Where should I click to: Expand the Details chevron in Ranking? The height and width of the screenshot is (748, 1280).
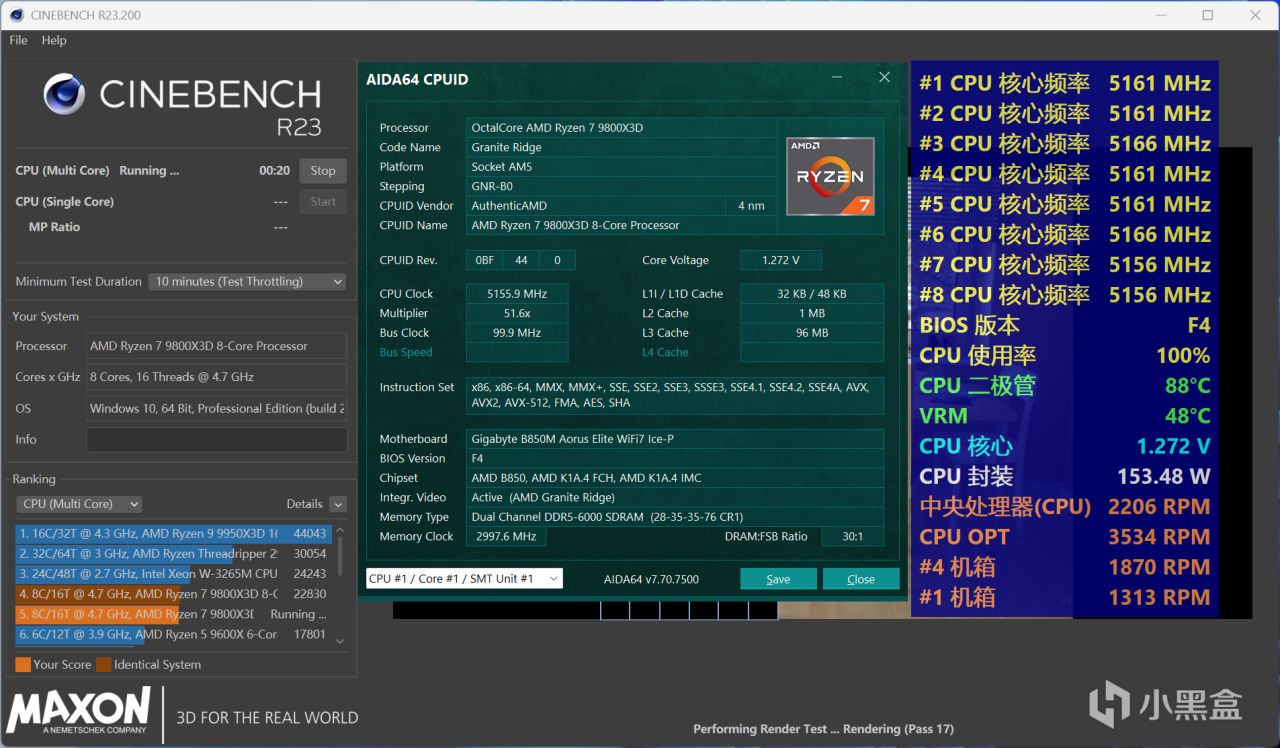tap(338, 504)
